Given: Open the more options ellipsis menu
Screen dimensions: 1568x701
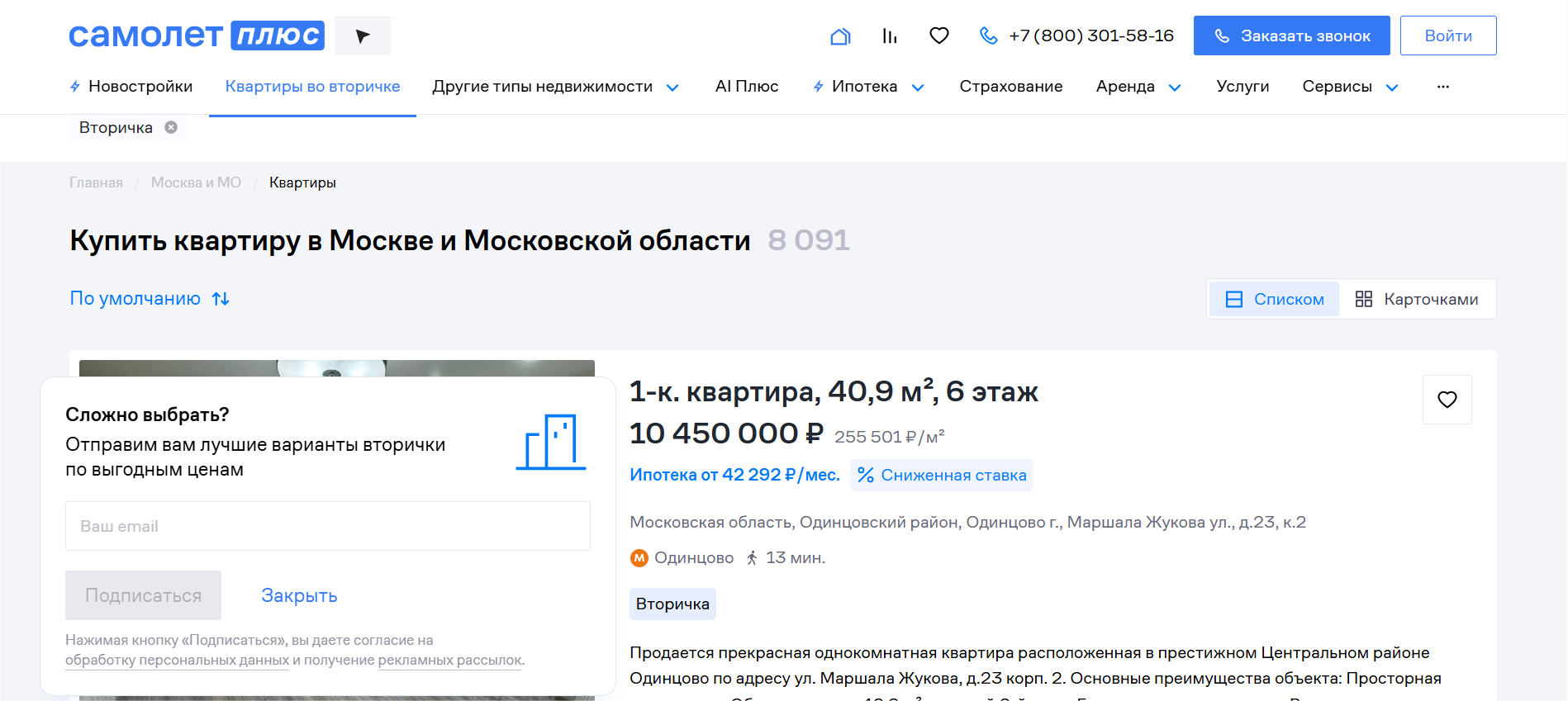Looking at the screenshot, I should pos(1443,87).
